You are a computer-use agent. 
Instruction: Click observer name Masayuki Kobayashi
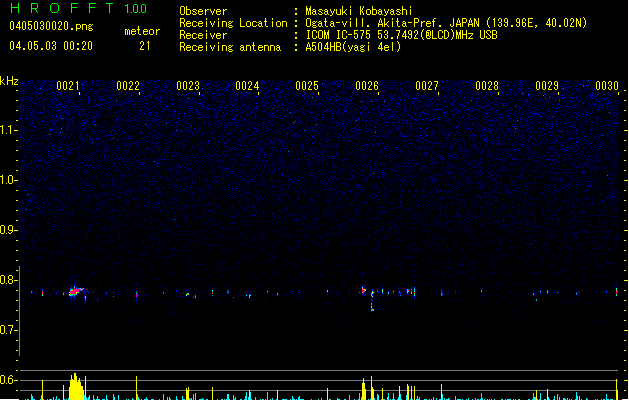pyautogui.click(x=359, y=11)
